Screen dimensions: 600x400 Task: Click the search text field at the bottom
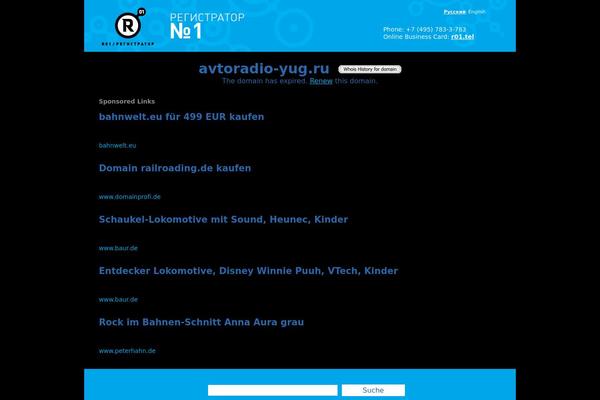(x=272, y=390)
